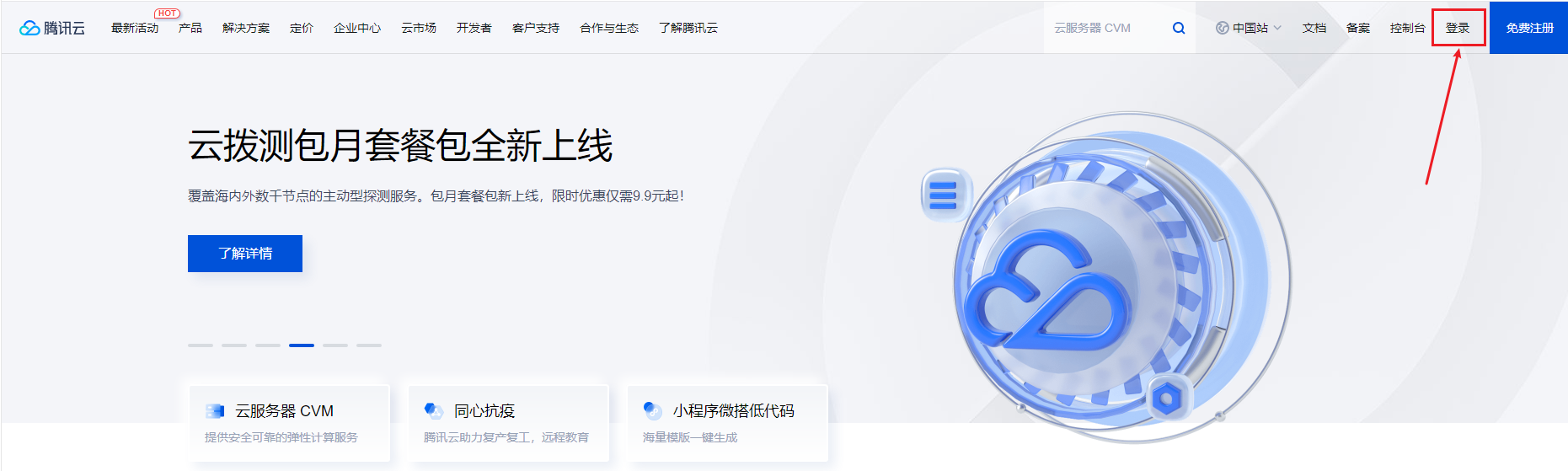Viewport: 1568px width, 471px height.
Task: Open the 小程序微搭低代码 card title
Action: (734, 411)
